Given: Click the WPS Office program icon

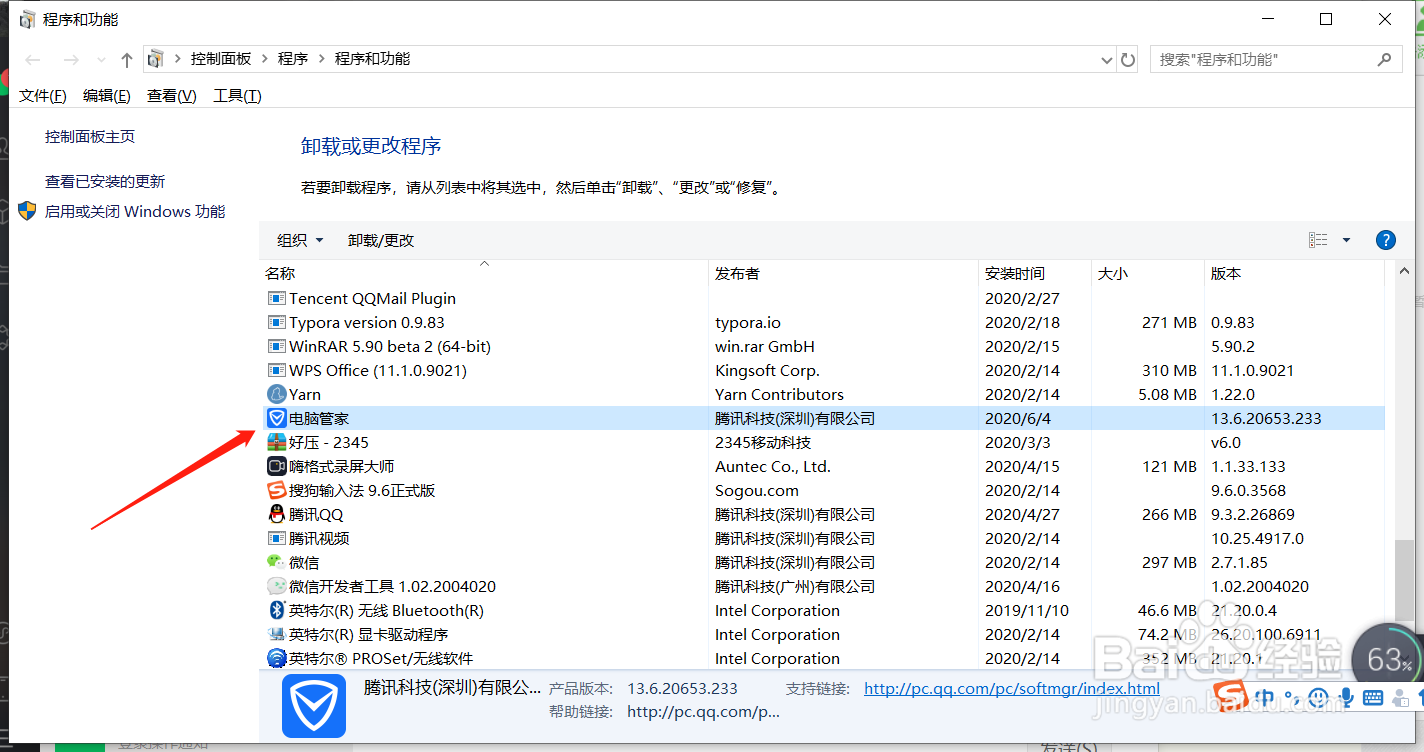Looking at the screenshot, I should tap(277, 371).
